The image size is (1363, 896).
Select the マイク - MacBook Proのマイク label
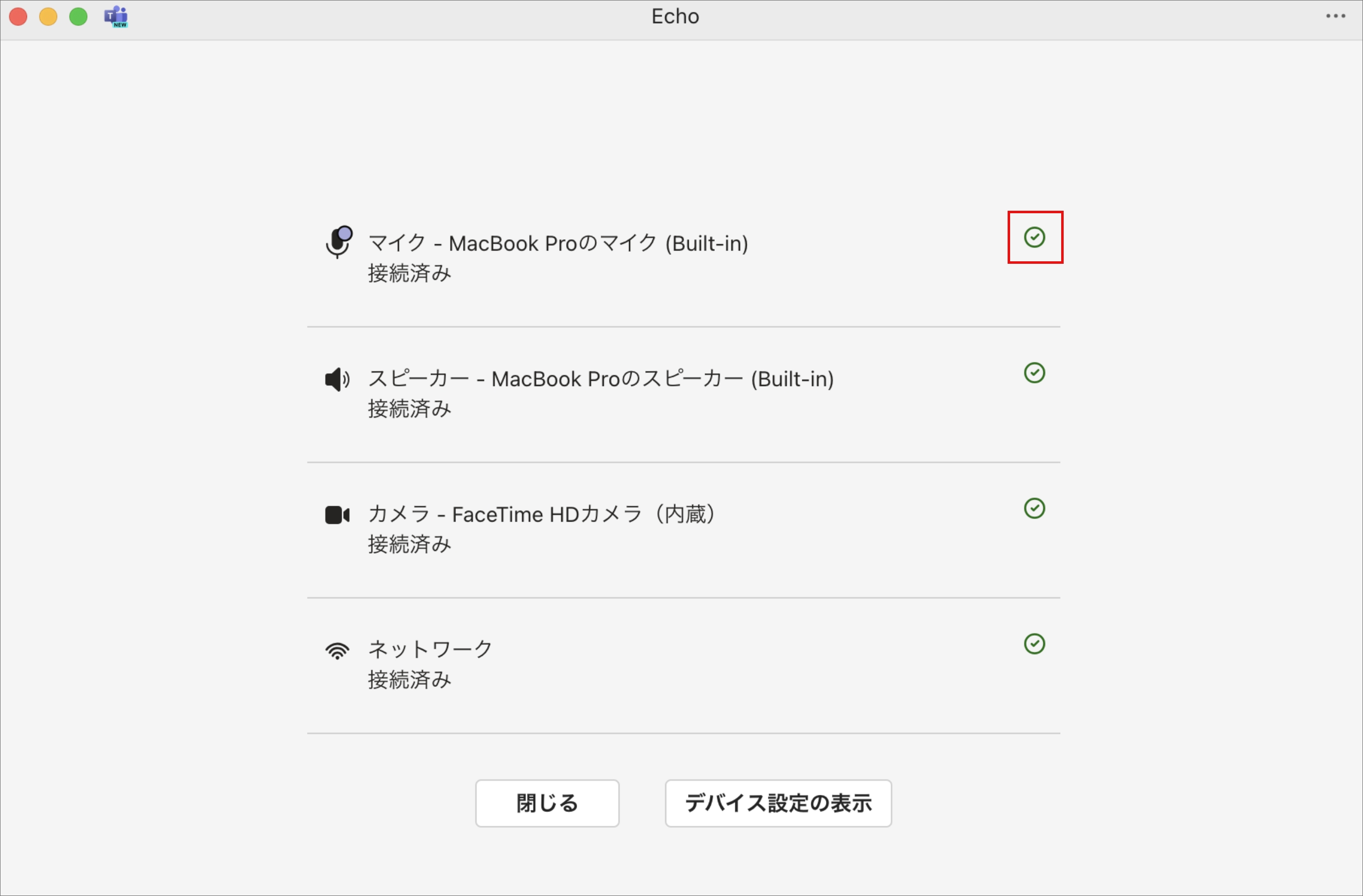[559, 243]
